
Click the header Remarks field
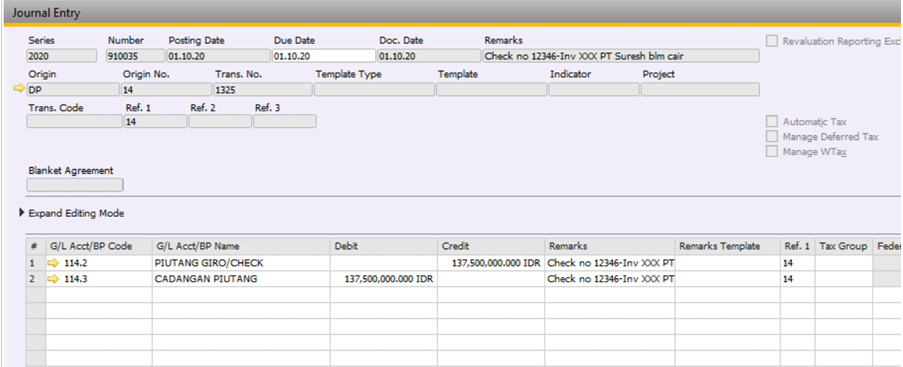tap(621, 56)
